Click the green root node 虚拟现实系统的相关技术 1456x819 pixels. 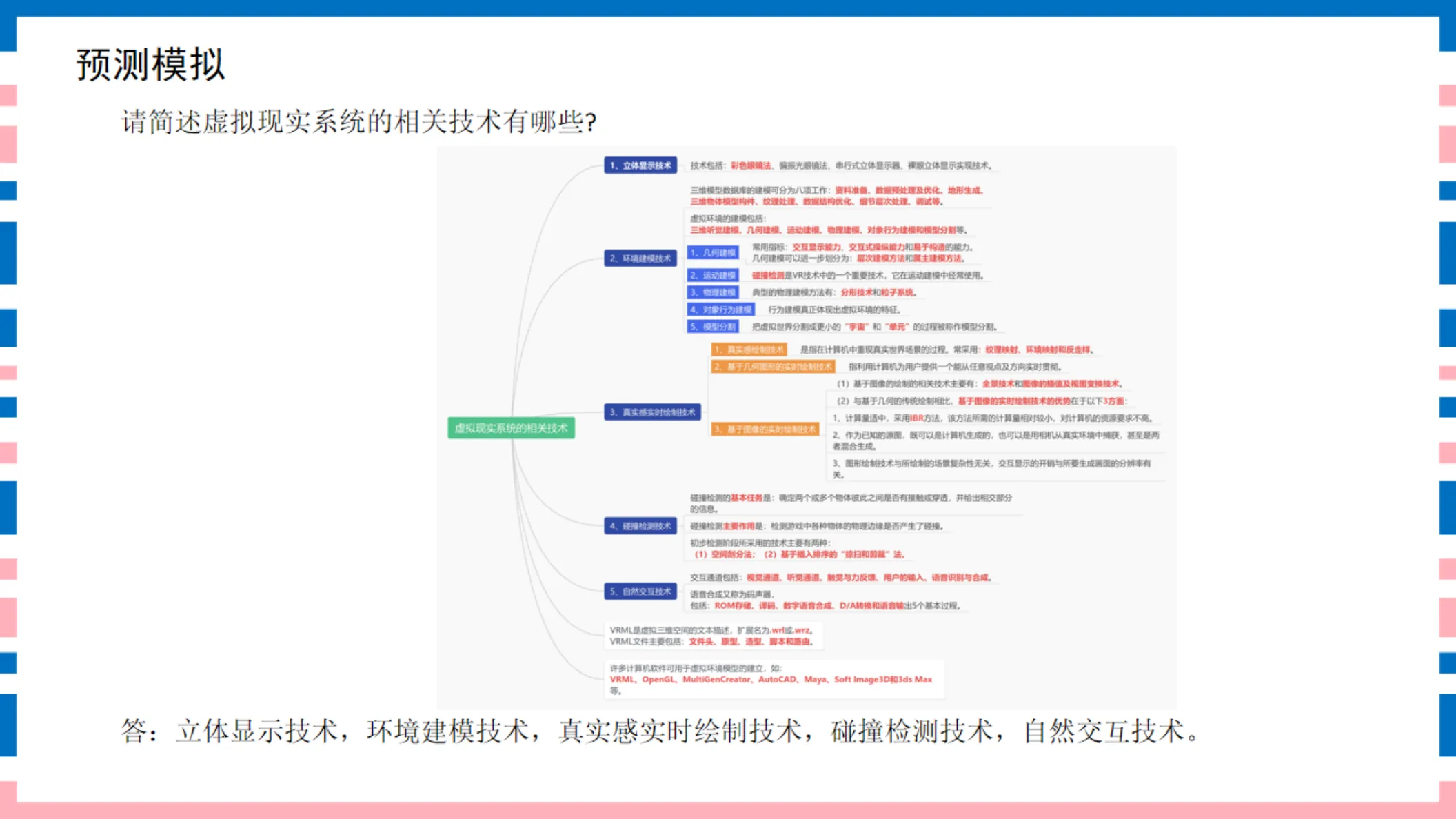tap(511, 428)
